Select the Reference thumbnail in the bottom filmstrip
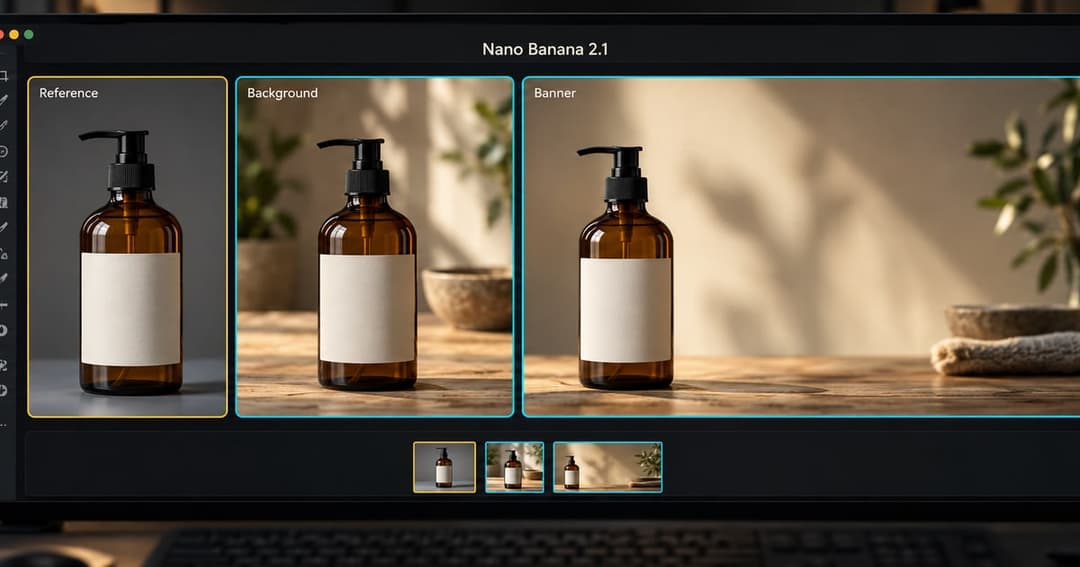 (444, 467)
